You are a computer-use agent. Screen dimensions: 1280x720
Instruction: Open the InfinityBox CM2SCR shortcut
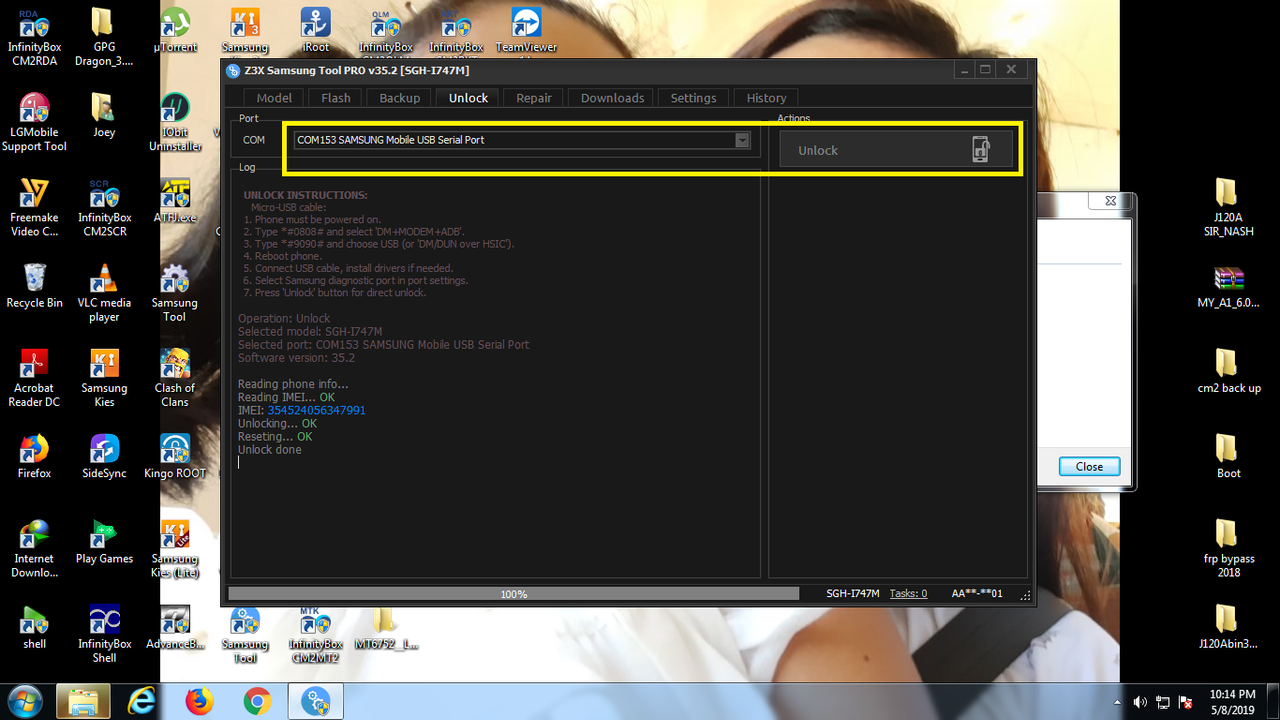click(x=104, y=208)
